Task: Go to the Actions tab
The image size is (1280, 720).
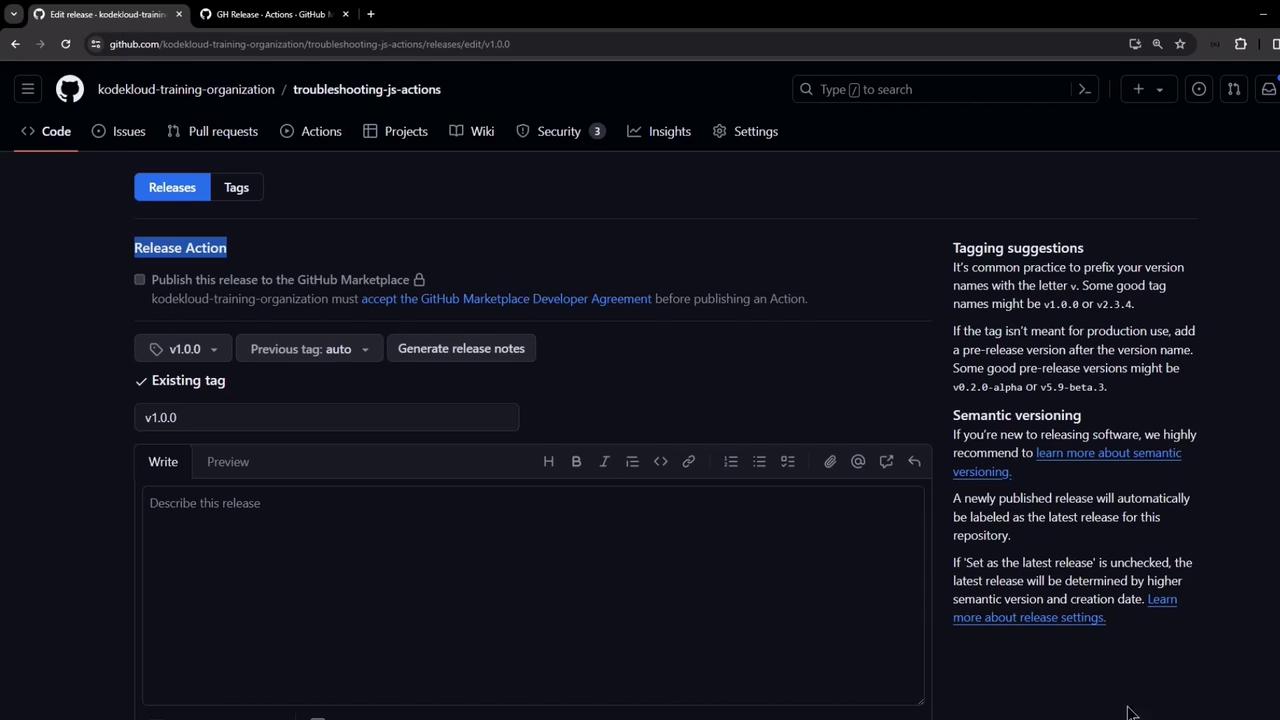Action: (x=311, y=131)
